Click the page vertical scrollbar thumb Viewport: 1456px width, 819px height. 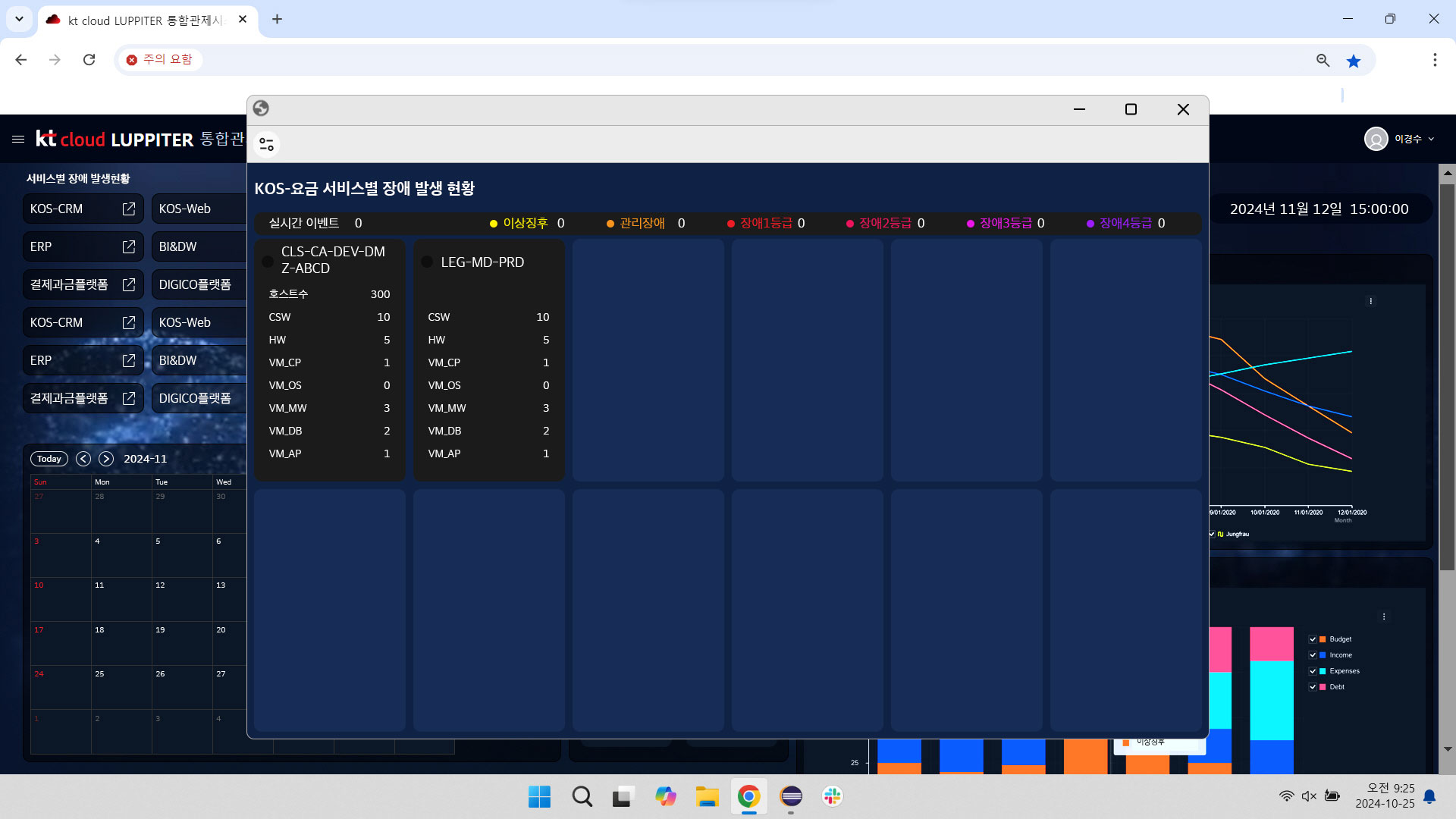1447,375
